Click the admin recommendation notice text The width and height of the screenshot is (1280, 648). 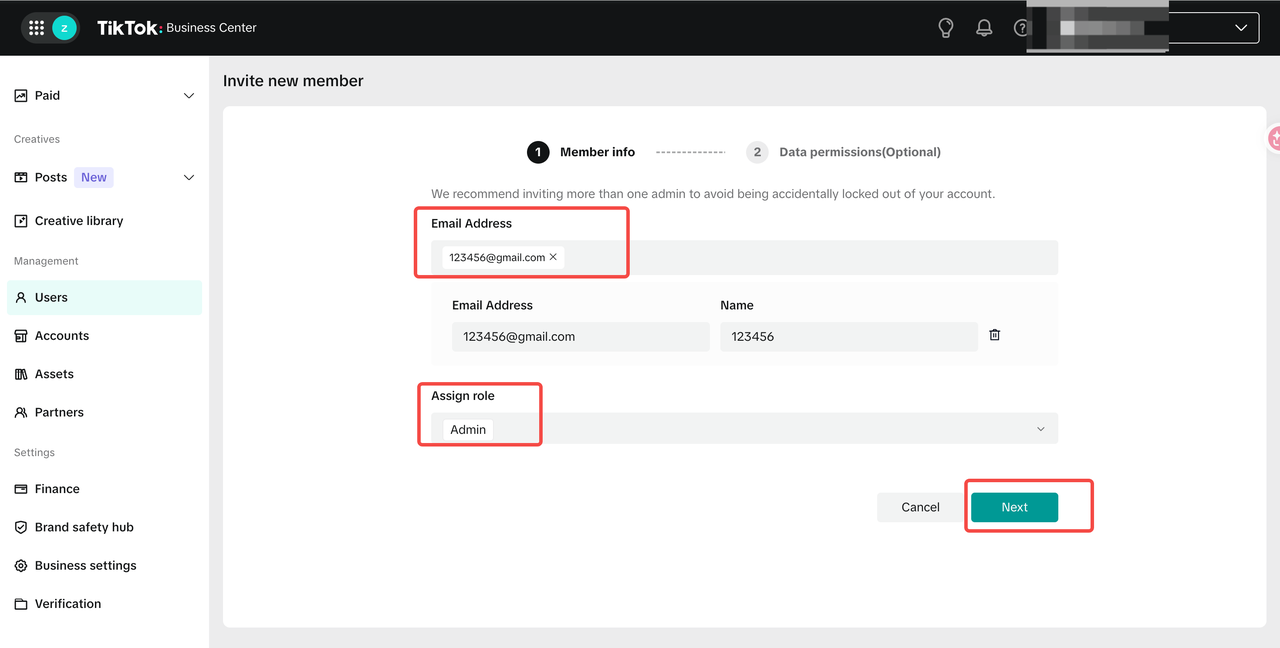(713, 194)
